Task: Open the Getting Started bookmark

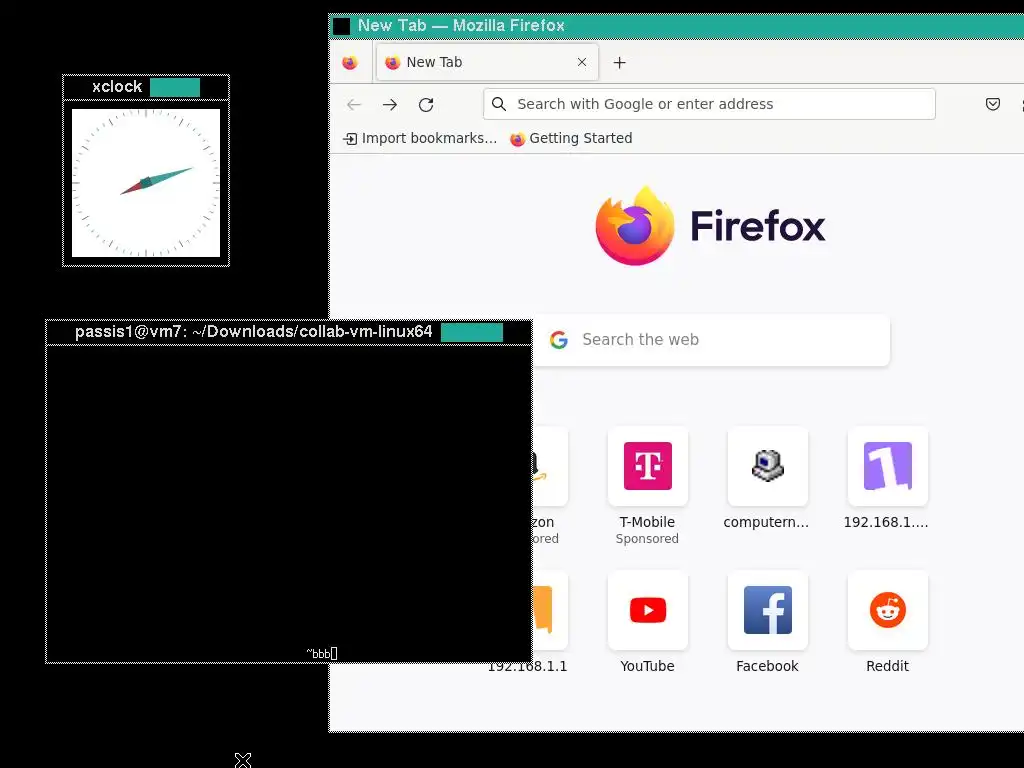Action: [x=571, y=138]
